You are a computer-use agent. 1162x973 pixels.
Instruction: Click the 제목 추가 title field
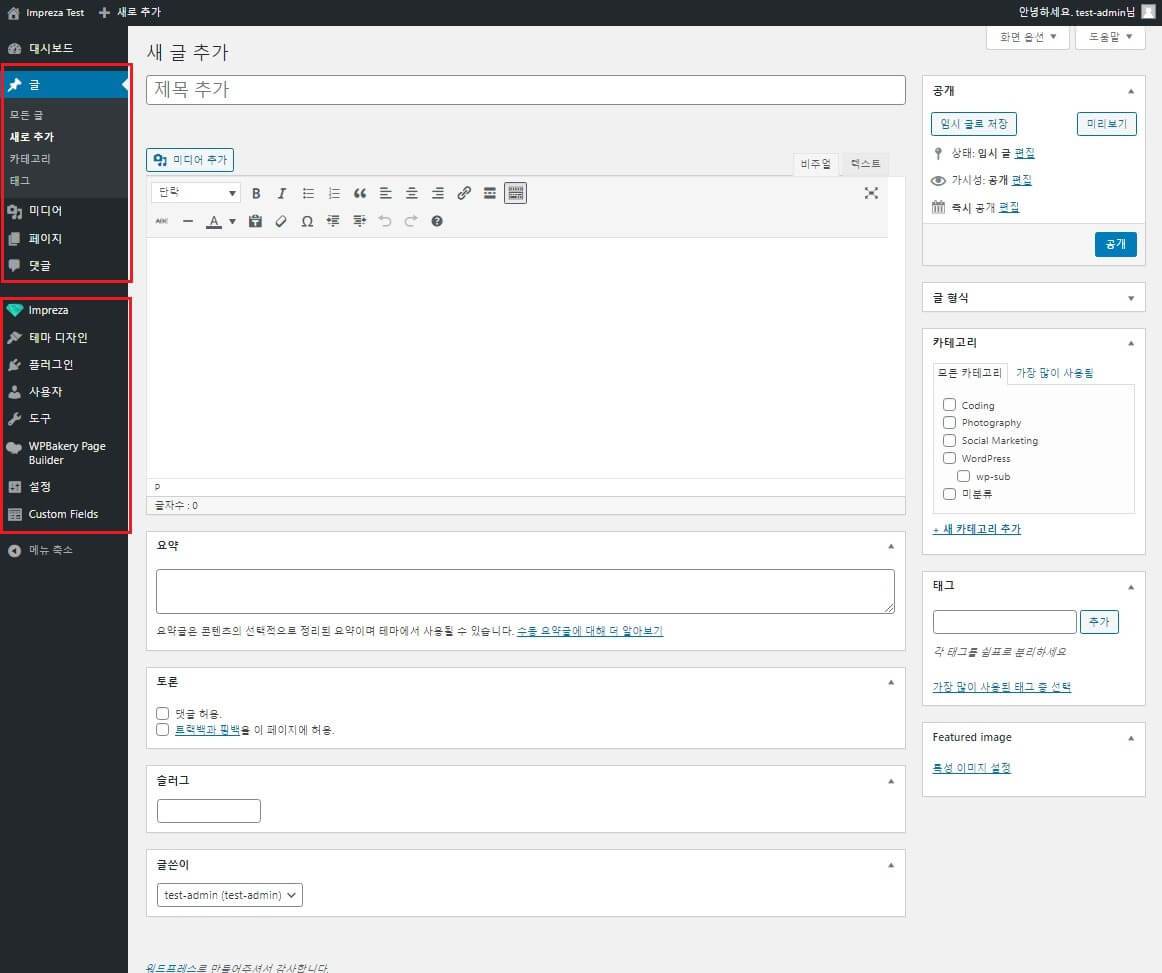525,90
